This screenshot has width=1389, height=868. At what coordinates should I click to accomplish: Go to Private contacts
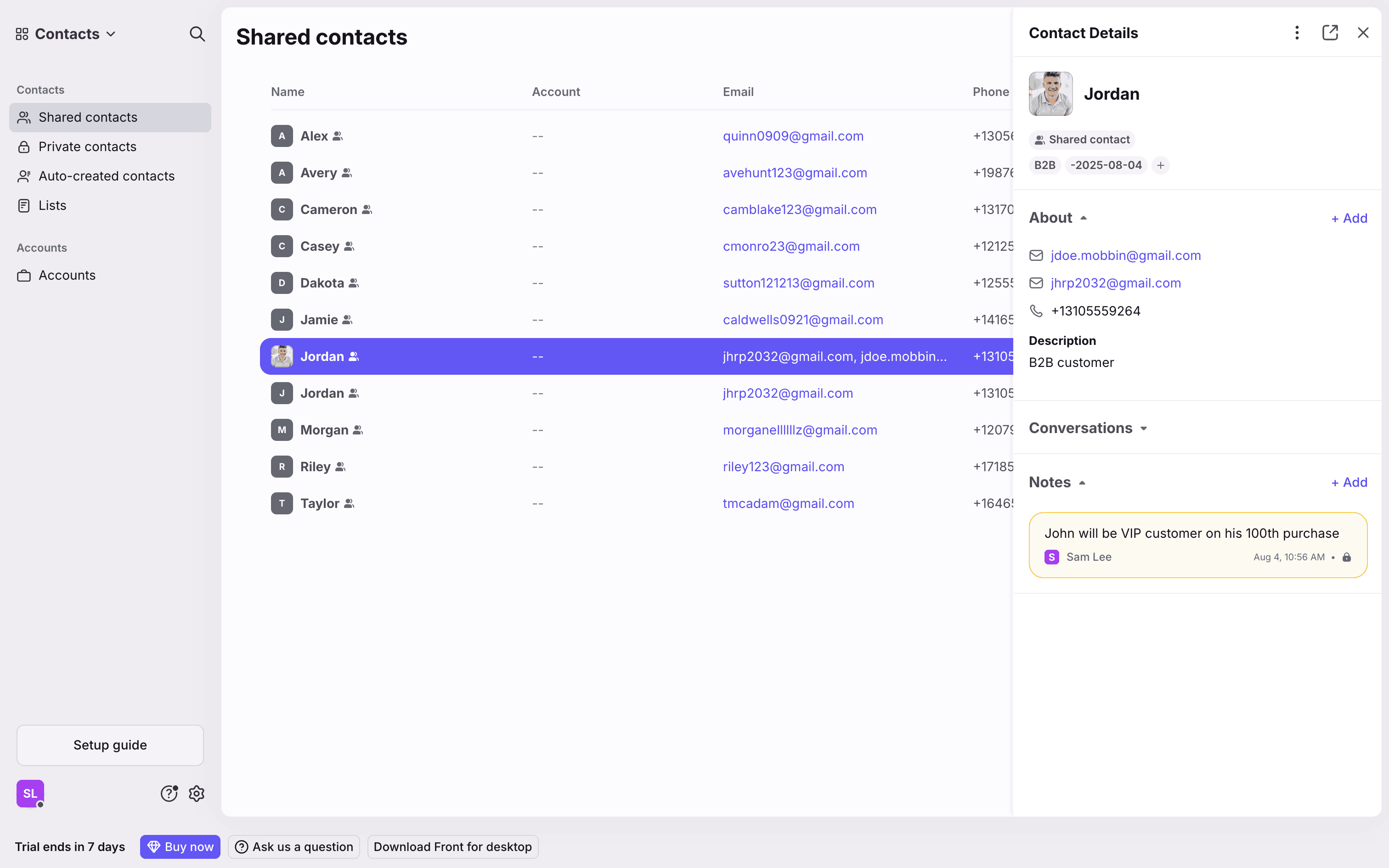pos(87,147)
